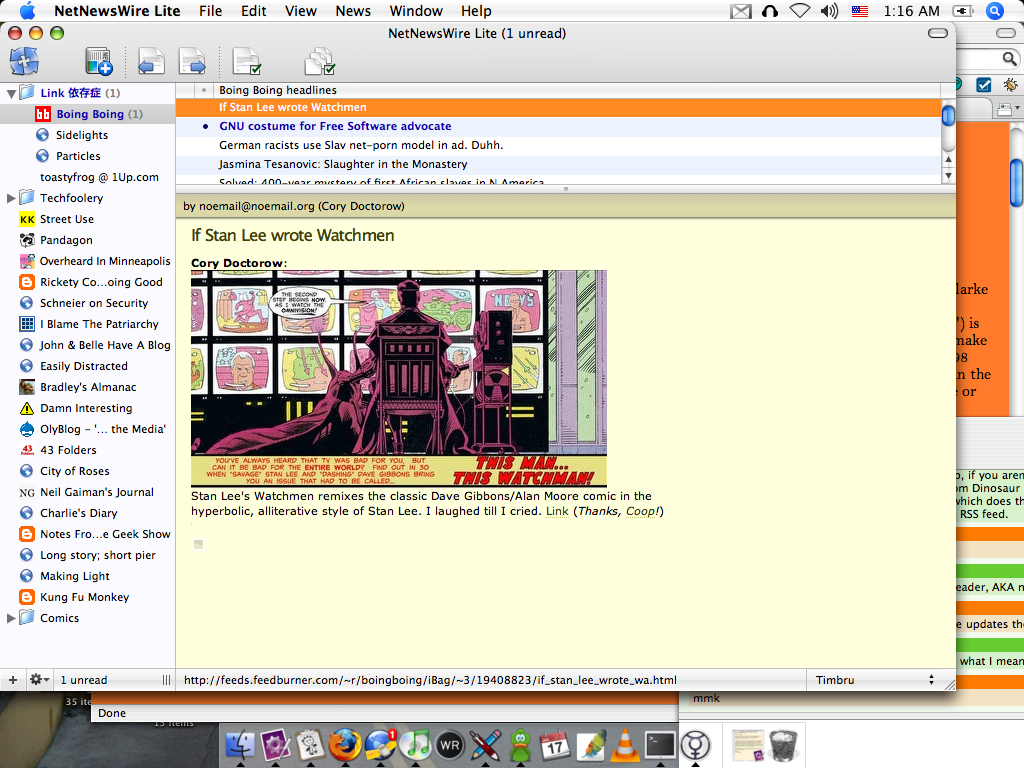Open the Trash in the Dock
This screenshot has height=768, width=1024.
tap(783, 745)
